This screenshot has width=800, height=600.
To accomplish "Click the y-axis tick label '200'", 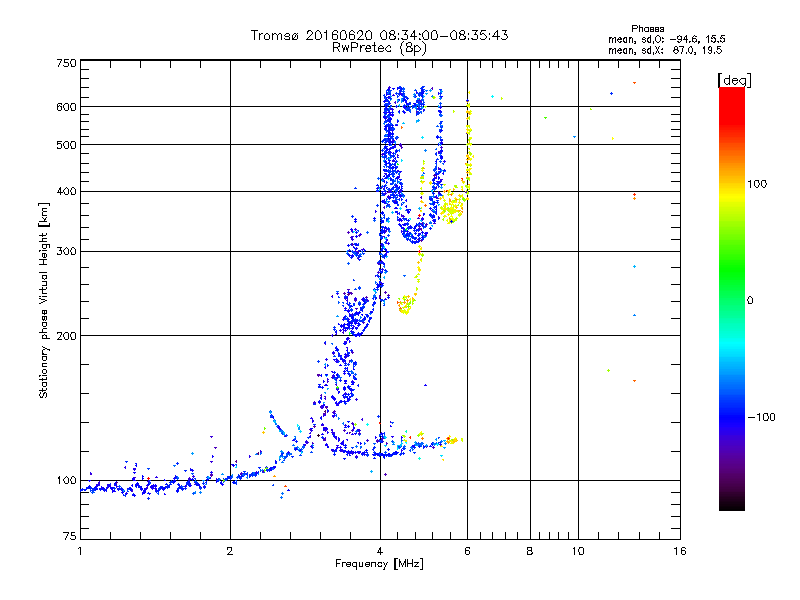I will coord(66,336).
